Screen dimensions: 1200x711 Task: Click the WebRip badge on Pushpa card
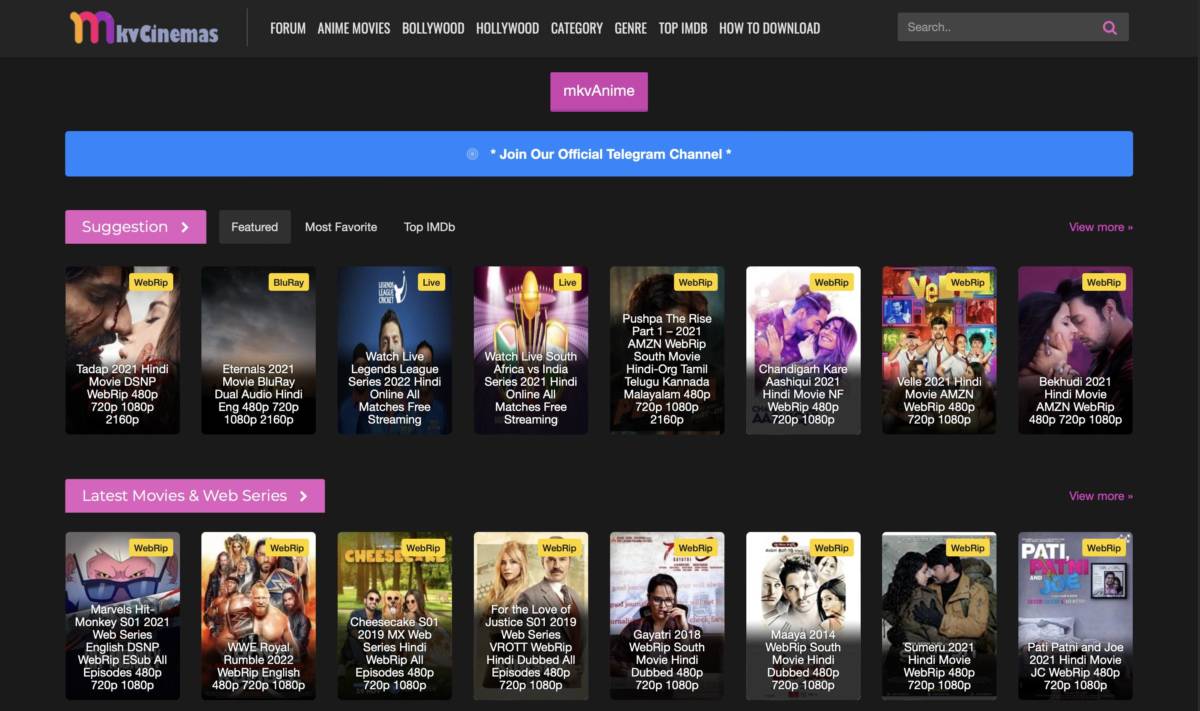pyautogui.click(x=695, y=282)
